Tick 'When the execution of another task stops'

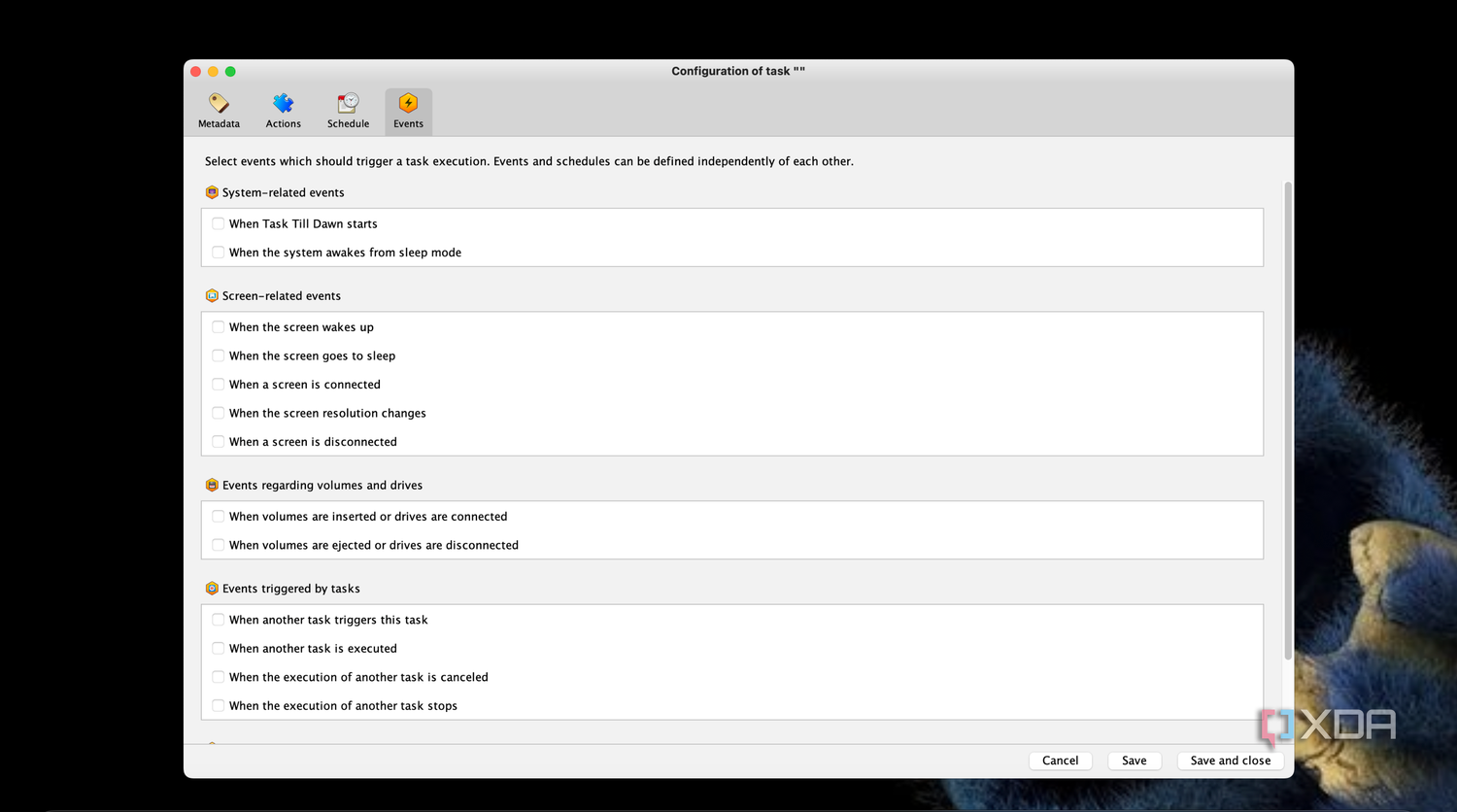click(x=219, y=706)
